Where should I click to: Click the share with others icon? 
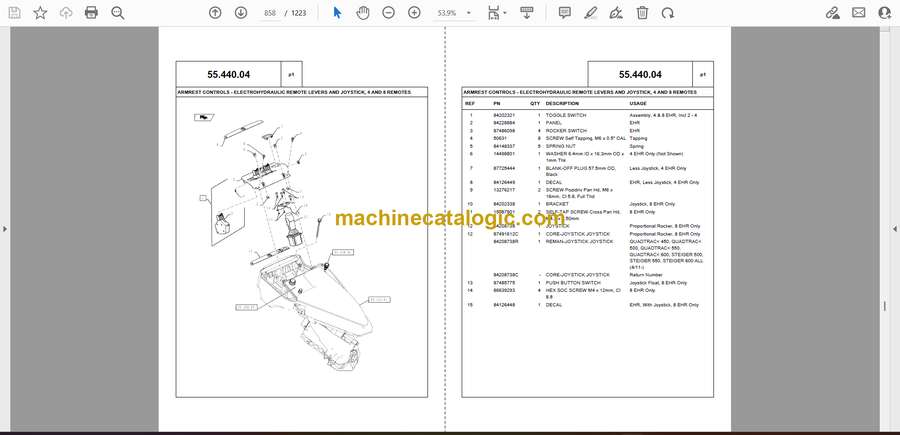point(885,13)
